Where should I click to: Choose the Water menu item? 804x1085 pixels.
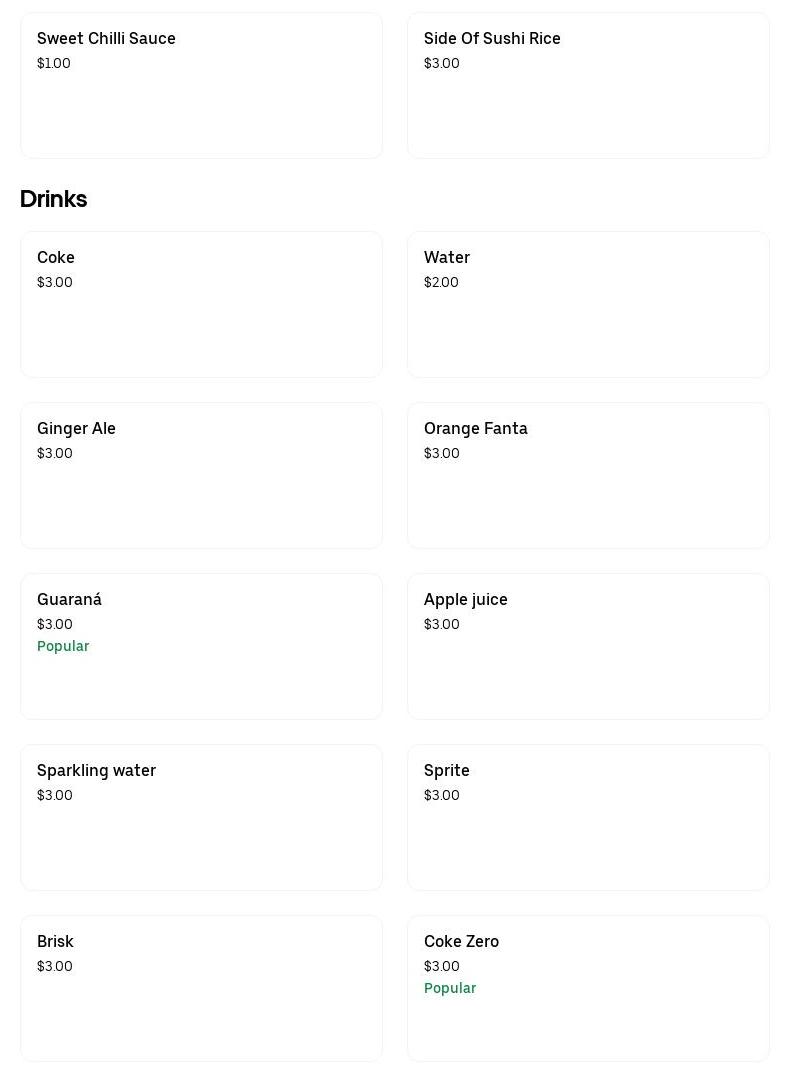click(588, 304)
